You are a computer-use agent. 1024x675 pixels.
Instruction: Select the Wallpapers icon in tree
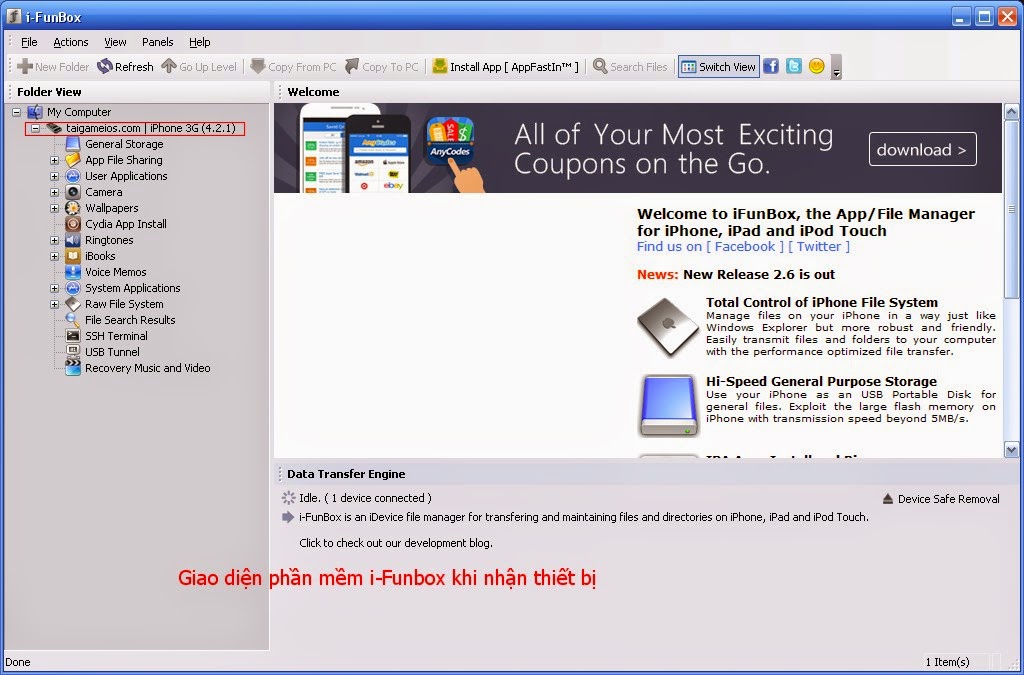coord(73,208)
